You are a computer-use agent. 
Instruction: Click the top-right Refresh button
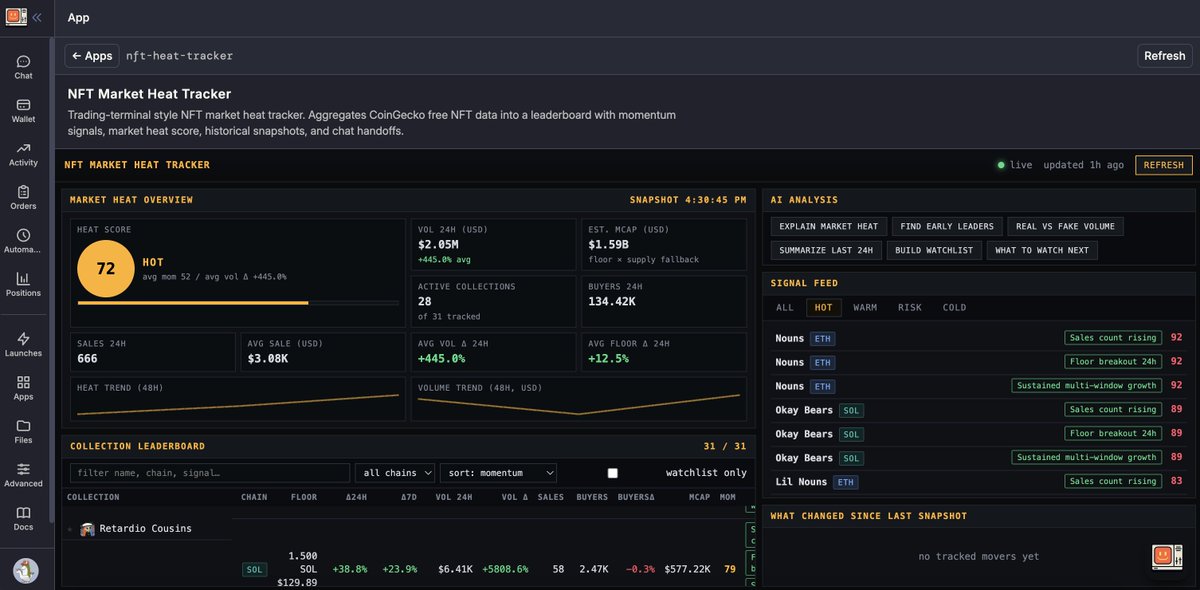click(x=1165, y=56)
